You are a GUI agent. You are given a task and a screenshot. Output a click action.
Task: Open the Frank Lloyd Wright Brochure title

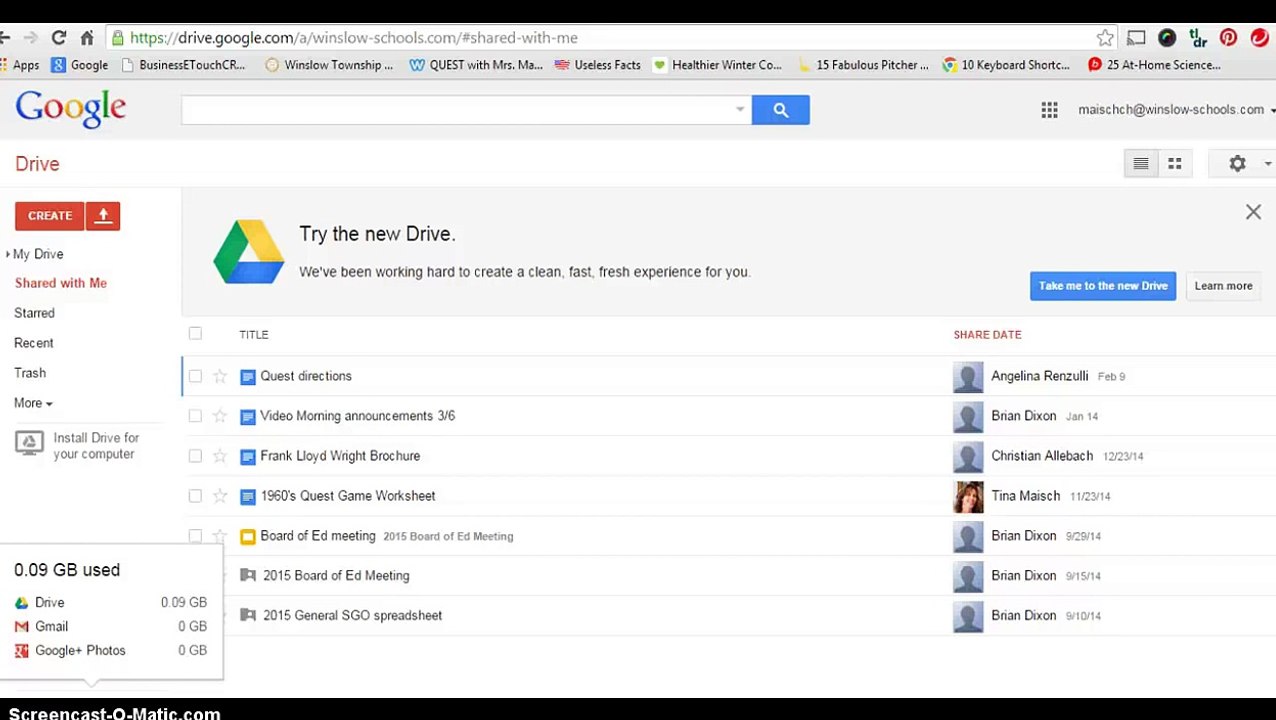(x=340, y=456)
